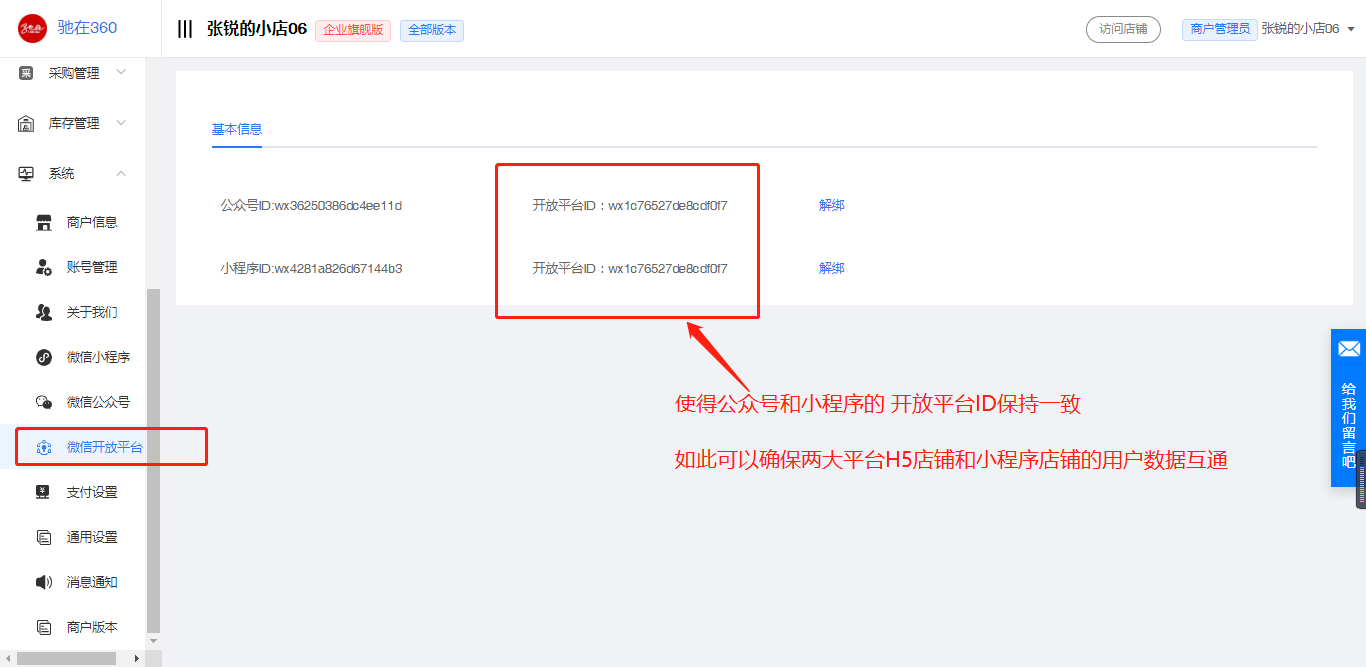Click 解绑 for the 小程序 row
Viewport: 1366px width, 667px height.
tap(832, 268)
